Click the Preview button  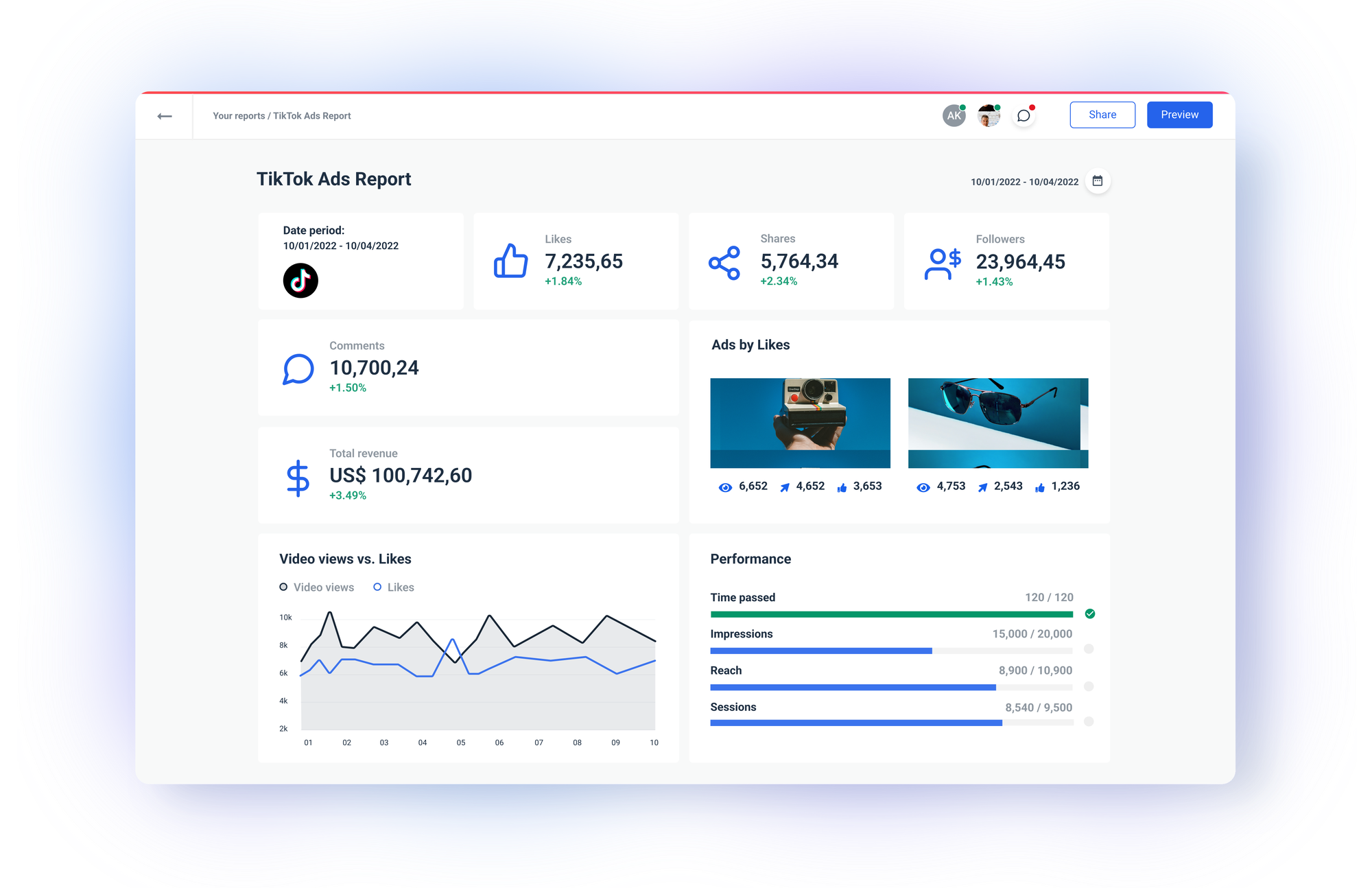(x=1179, y=114)
